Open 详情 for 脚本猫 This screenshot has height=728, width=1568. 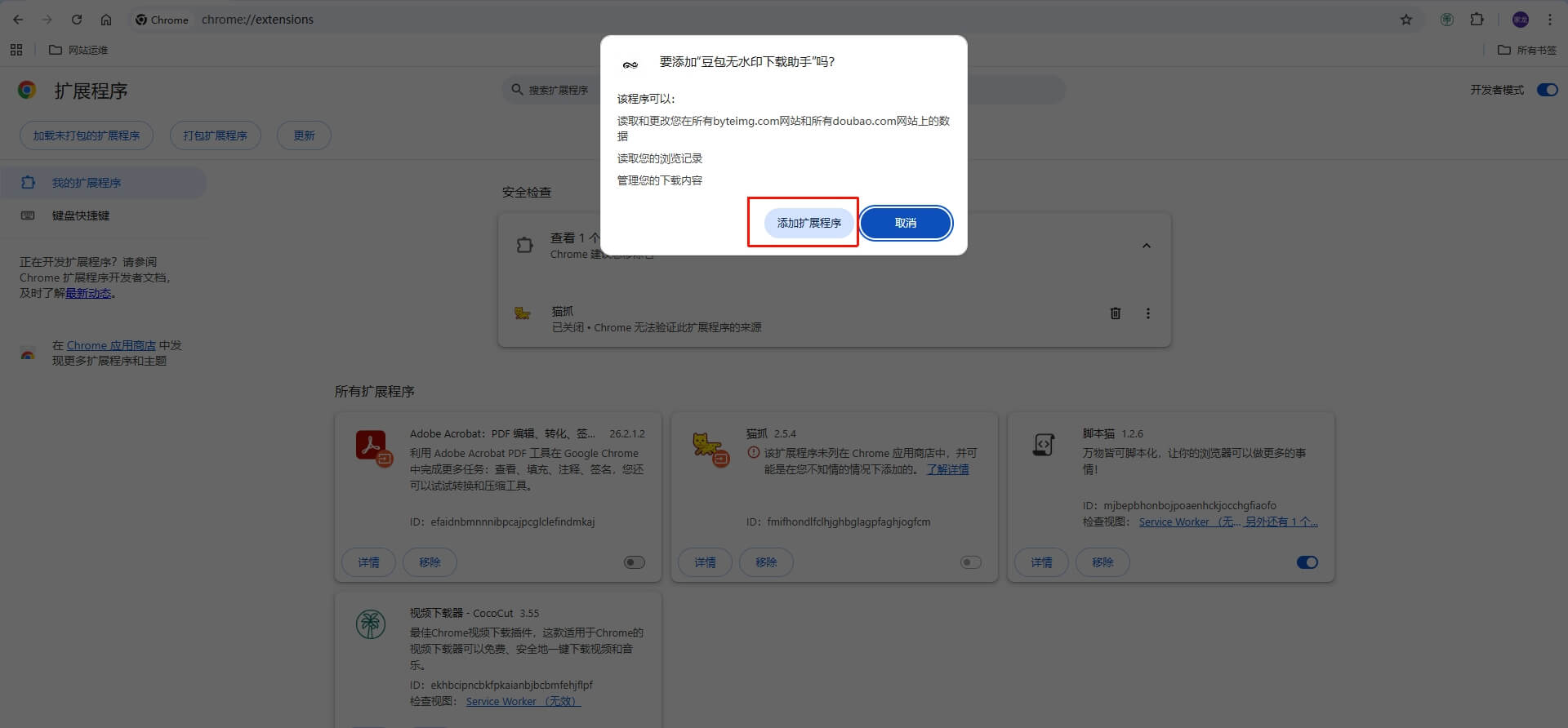coord(1041,562)
